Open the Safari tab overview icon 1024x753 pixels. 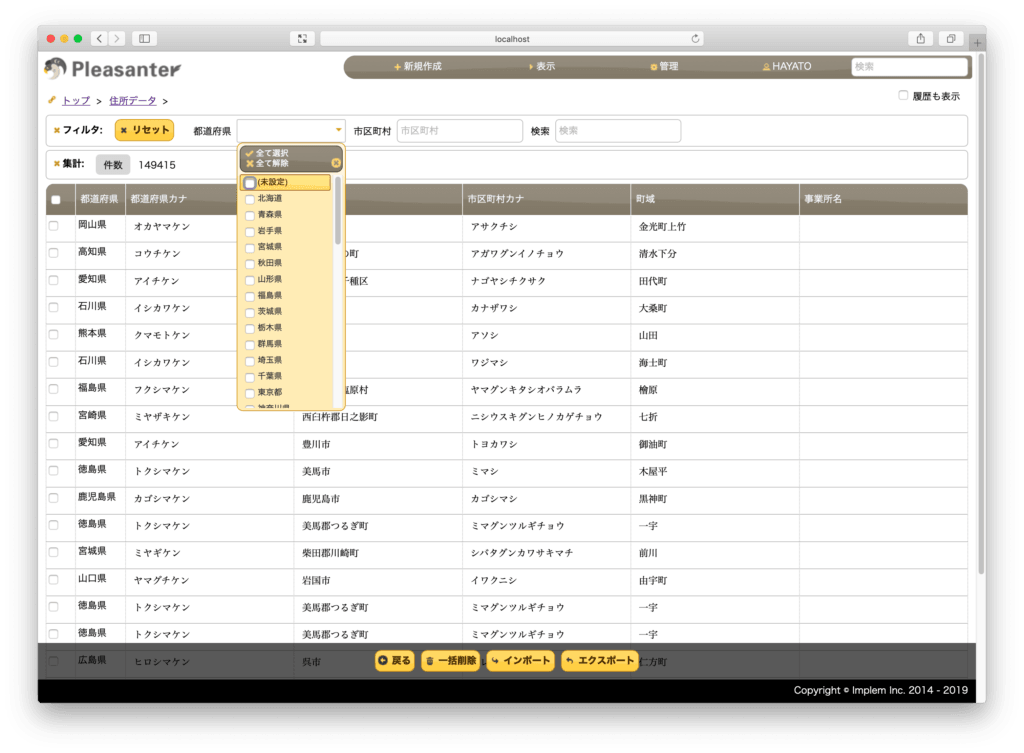(951, 39)
